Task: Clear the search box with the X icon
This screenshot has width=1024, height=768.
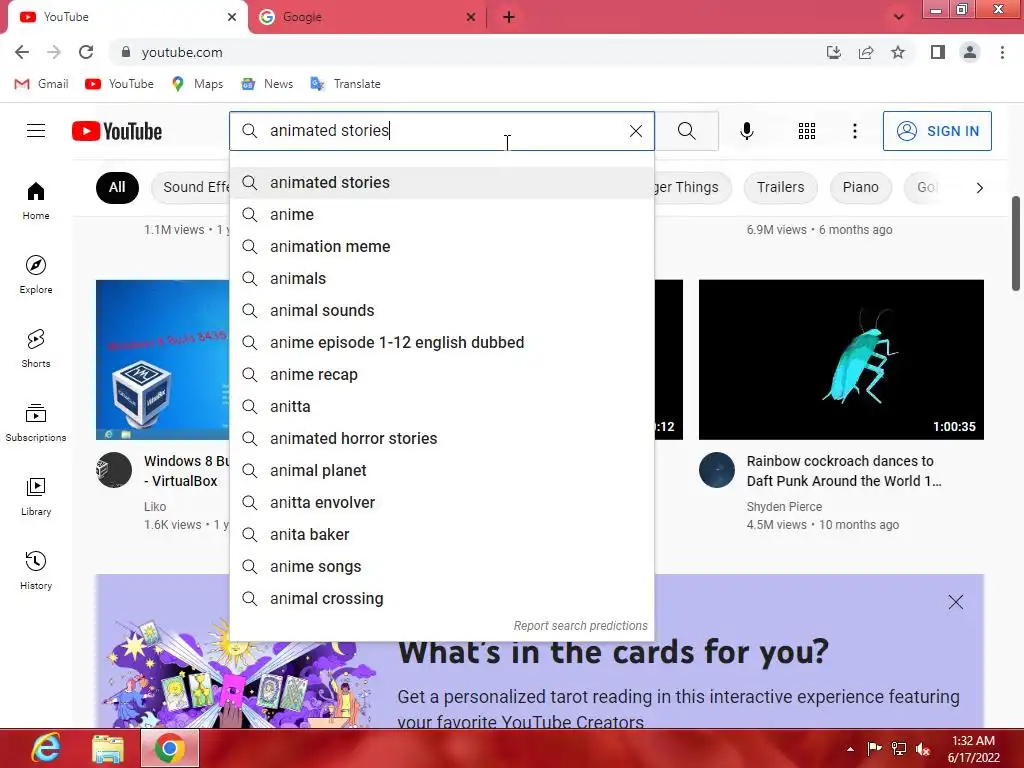Action: coord(635,131)
